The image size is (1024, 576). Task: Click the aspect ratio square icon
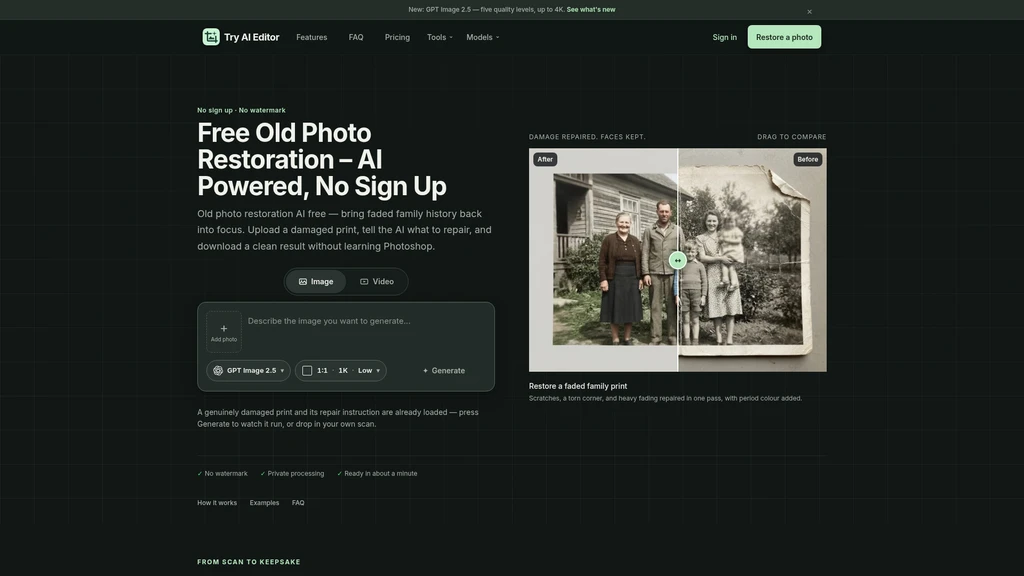(307, 370)
